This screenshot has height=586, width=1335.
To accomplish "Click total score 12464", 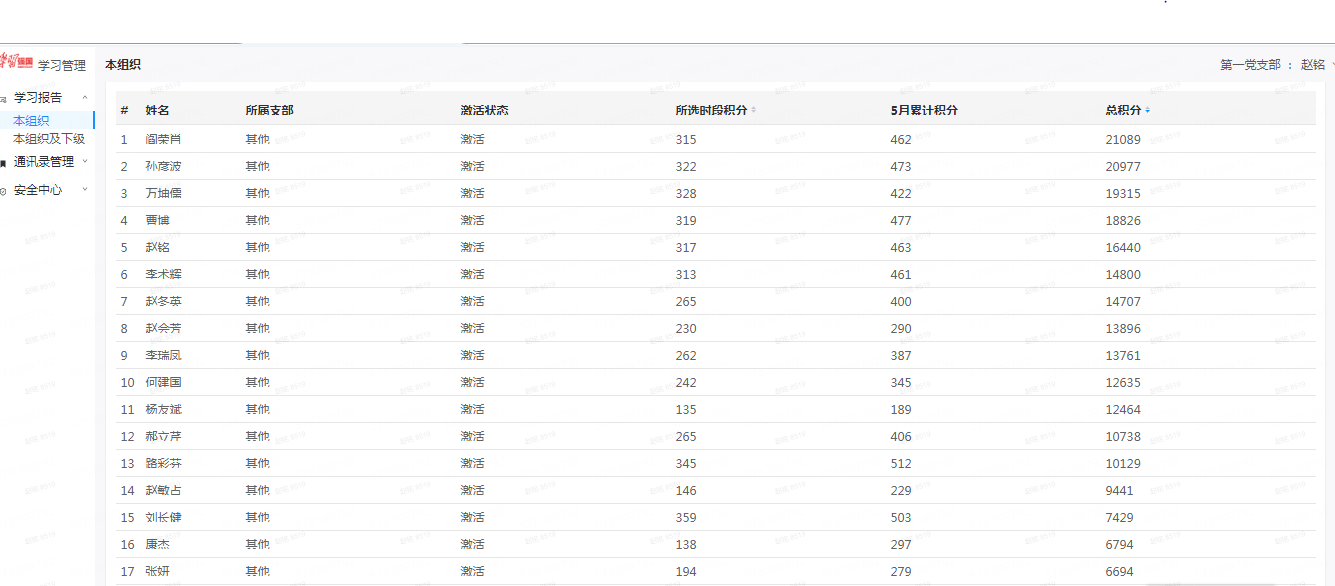I will (1123, 410).
